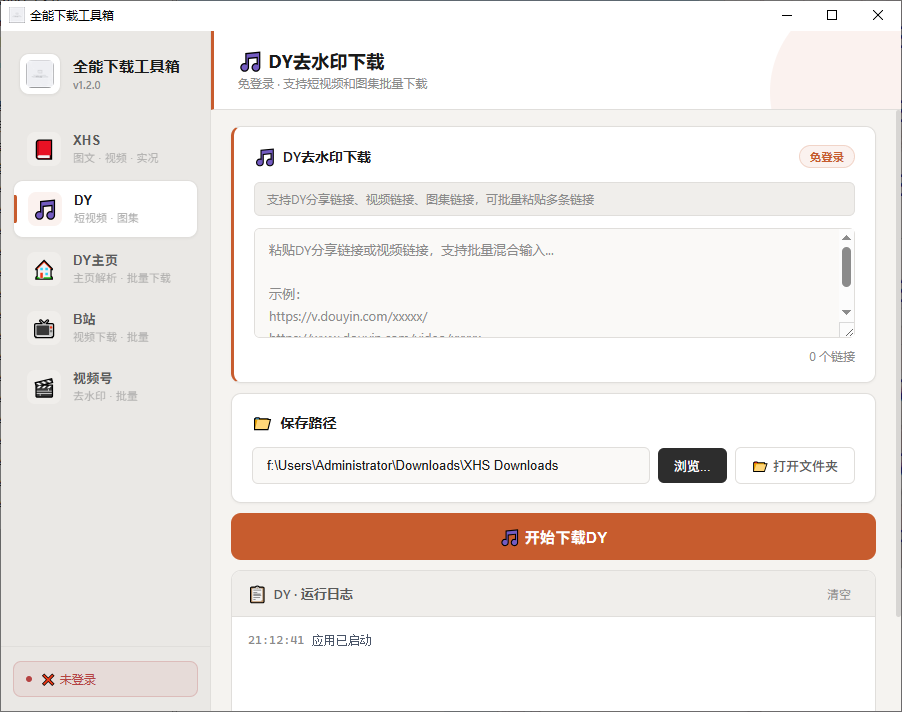This screenshot has width=902, height=712.
Task: Click the B站 television icon
Action: pyautogui.click(x=44, y=328)
